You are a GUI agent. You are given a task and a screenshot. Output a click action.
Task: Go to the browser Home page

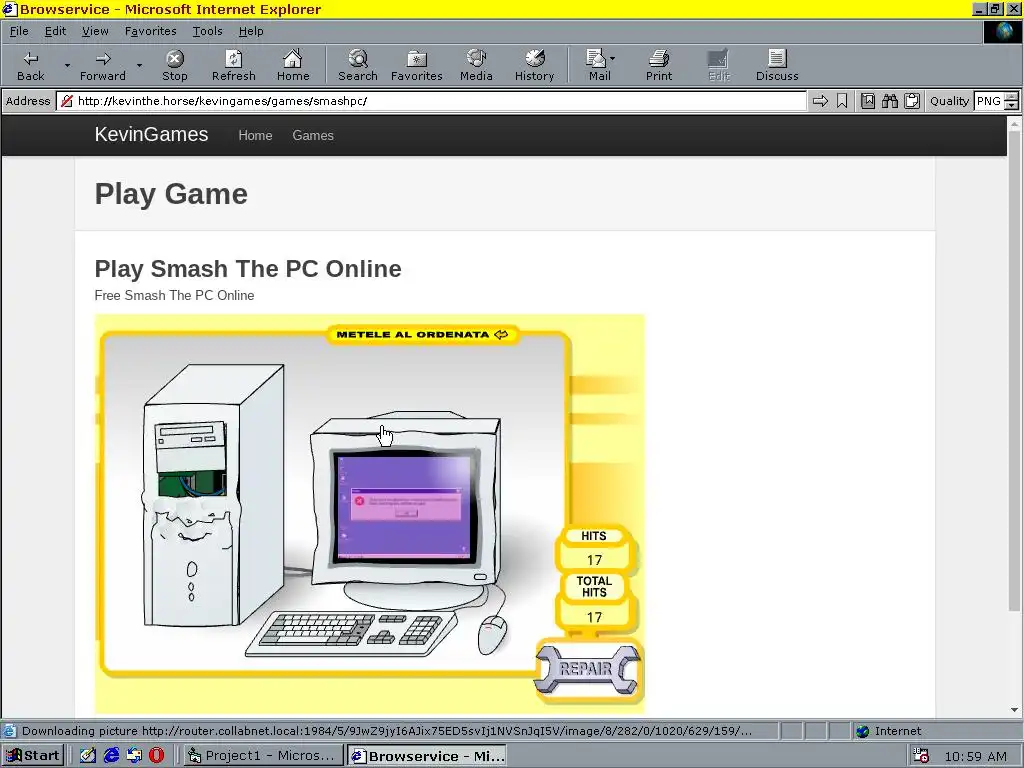click(293, 65)
